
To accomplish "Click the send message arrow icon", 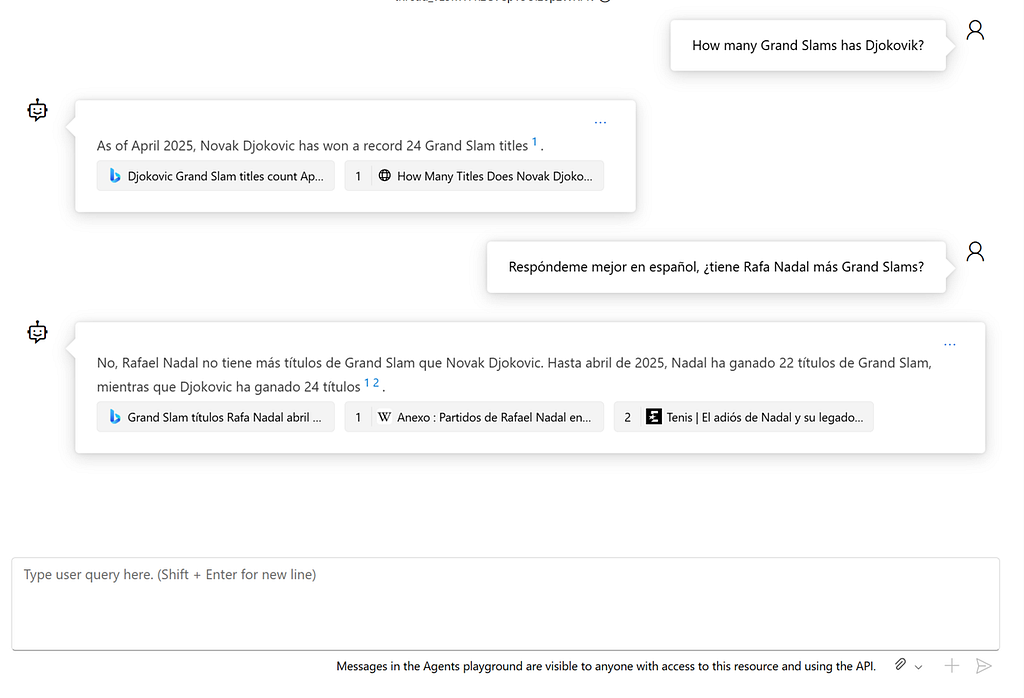I will 984,665.
